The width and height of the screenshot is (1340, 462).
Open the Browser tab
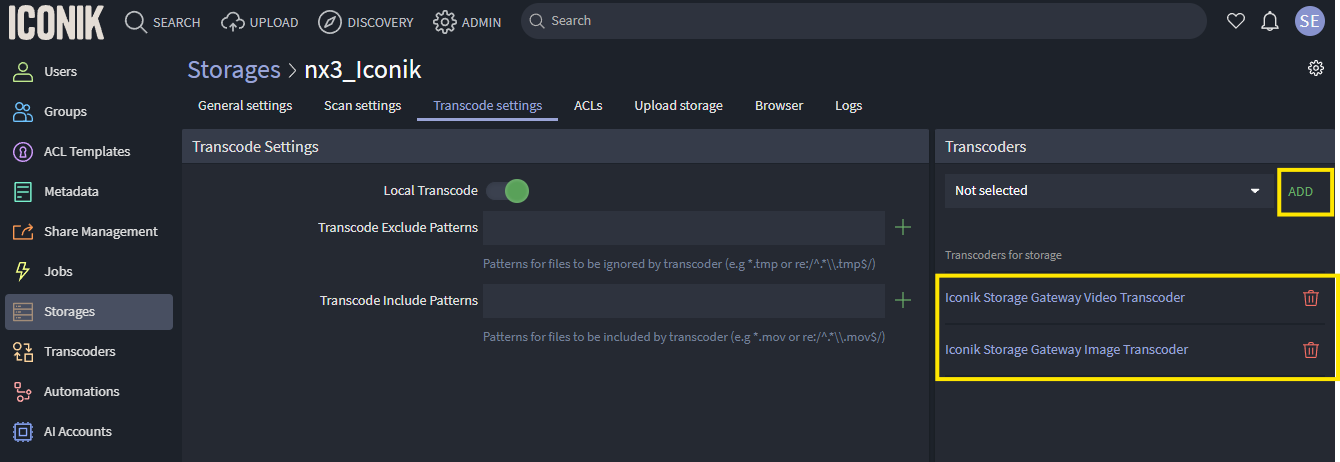[779, 105]
